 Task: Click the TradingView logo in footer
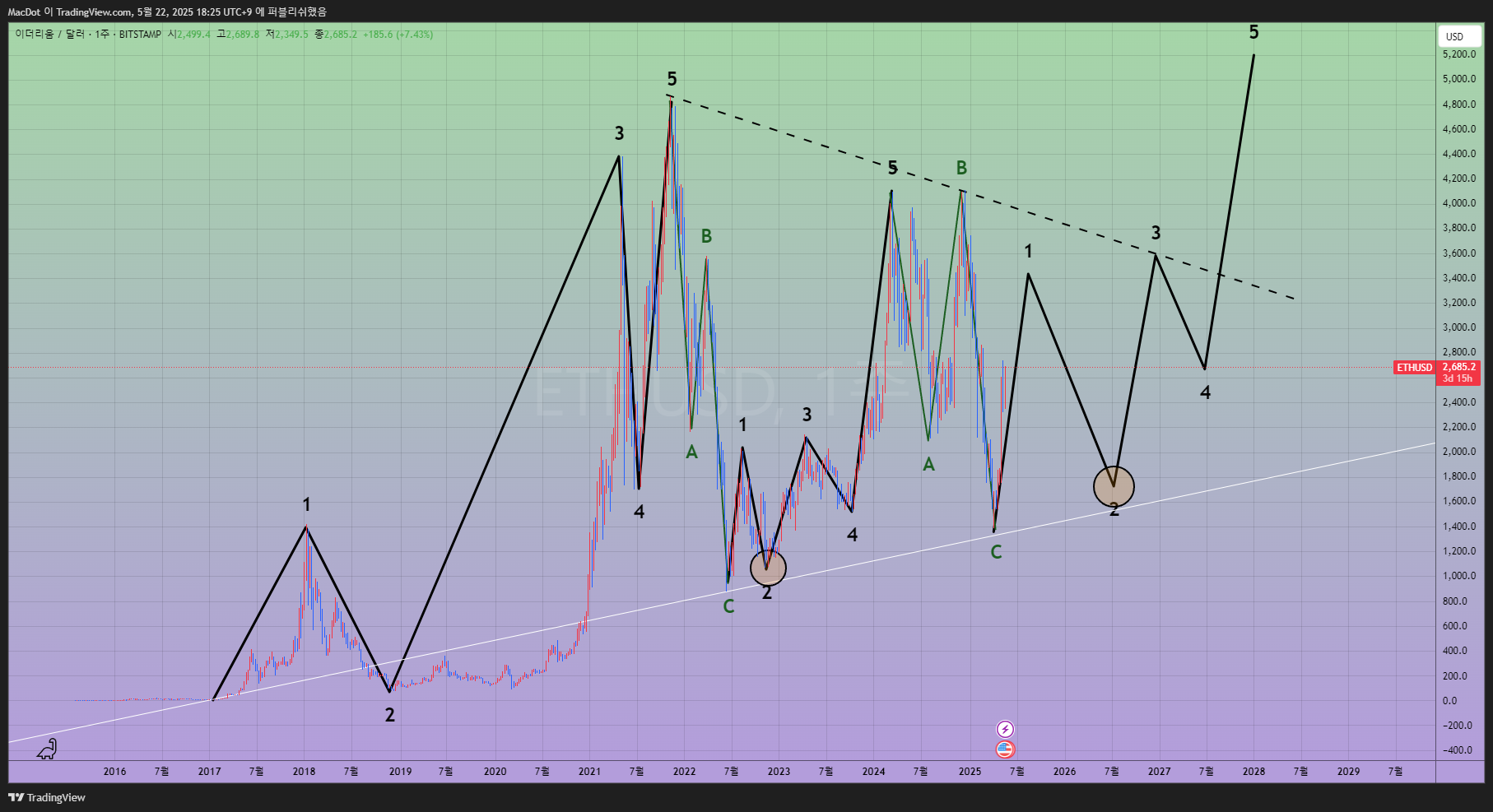click(47, 797)
